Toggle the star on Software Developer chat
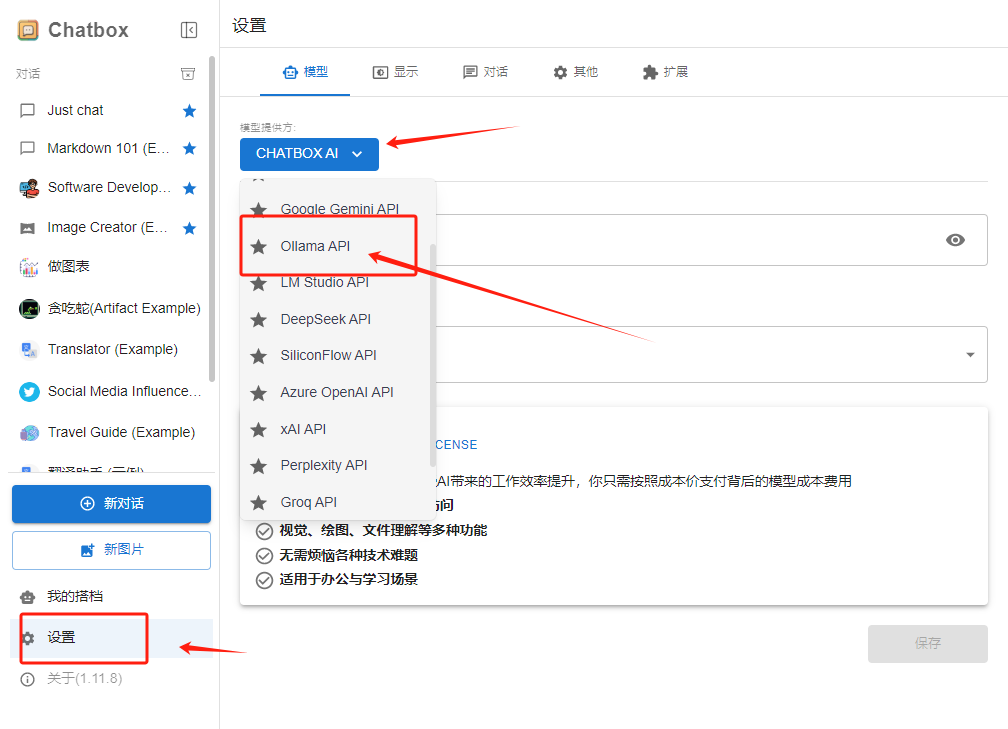The width and height of the screenshot is (1008, 729). tap(189, 188)
